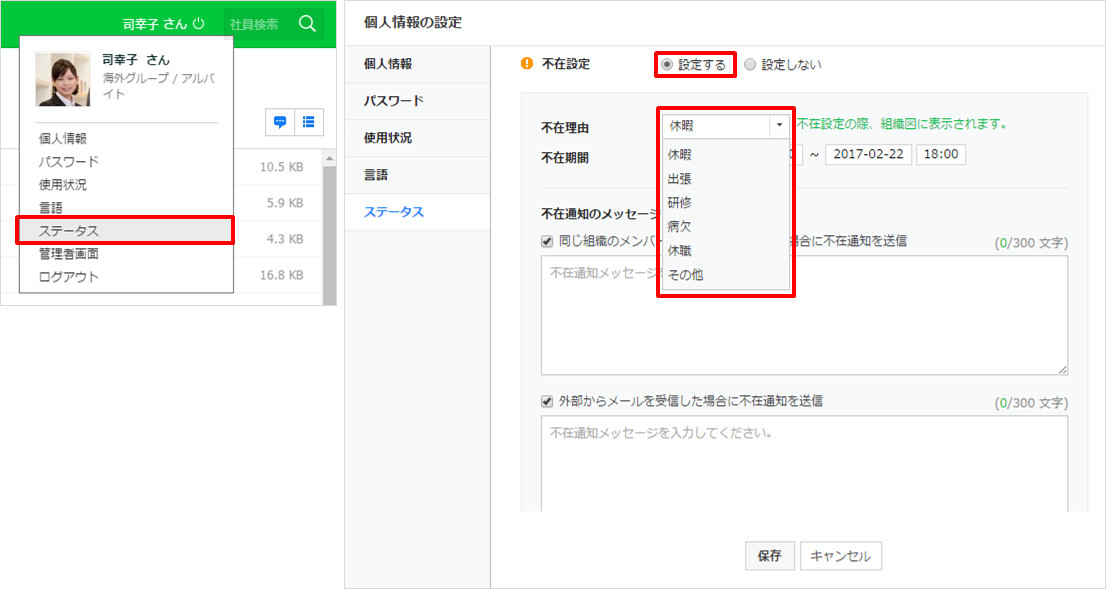Toggle same-organization absence notice checkbox

(547, 241)
